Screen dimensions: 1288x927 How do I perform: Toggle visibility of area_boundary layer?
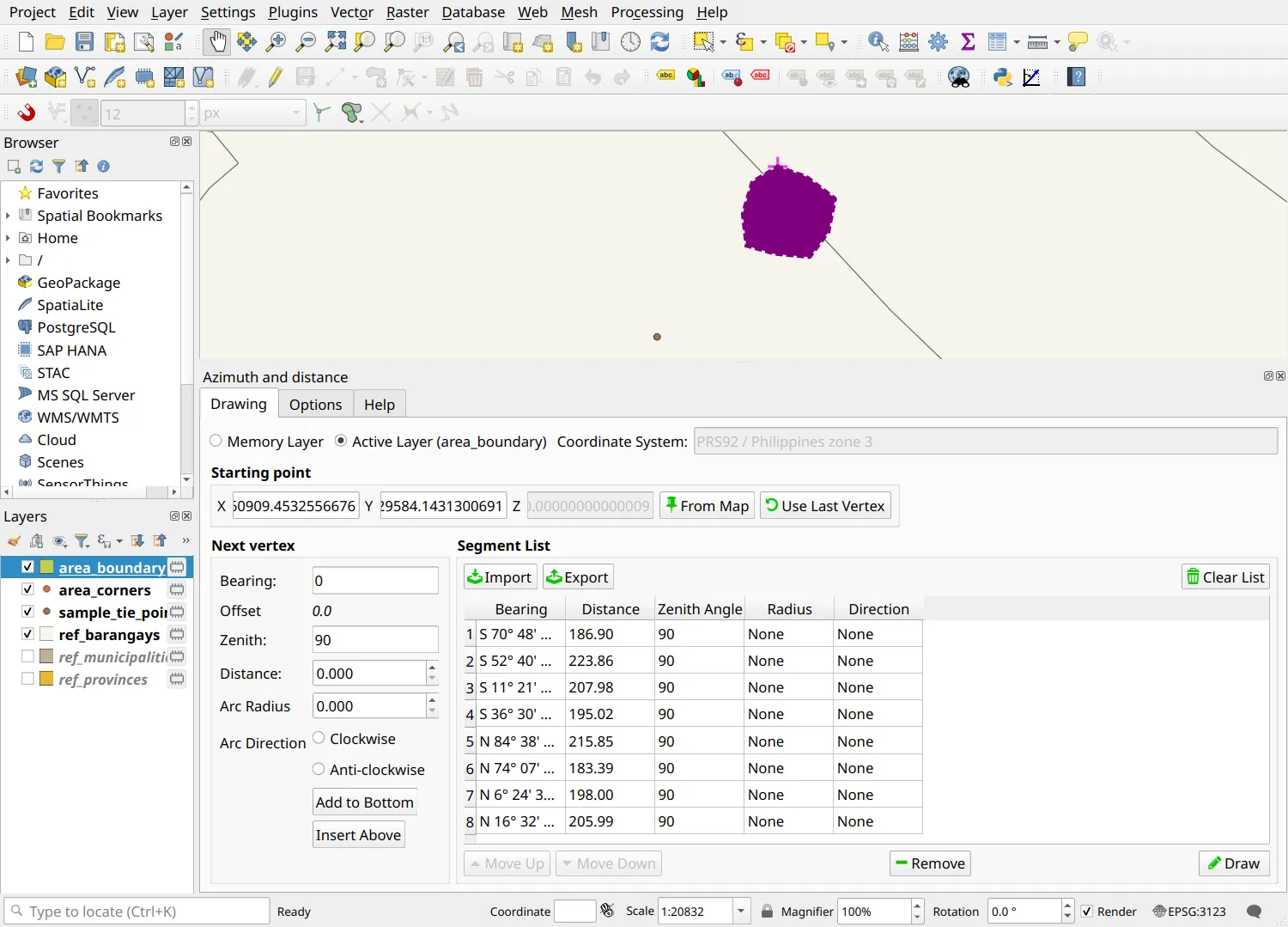point(27,567)
